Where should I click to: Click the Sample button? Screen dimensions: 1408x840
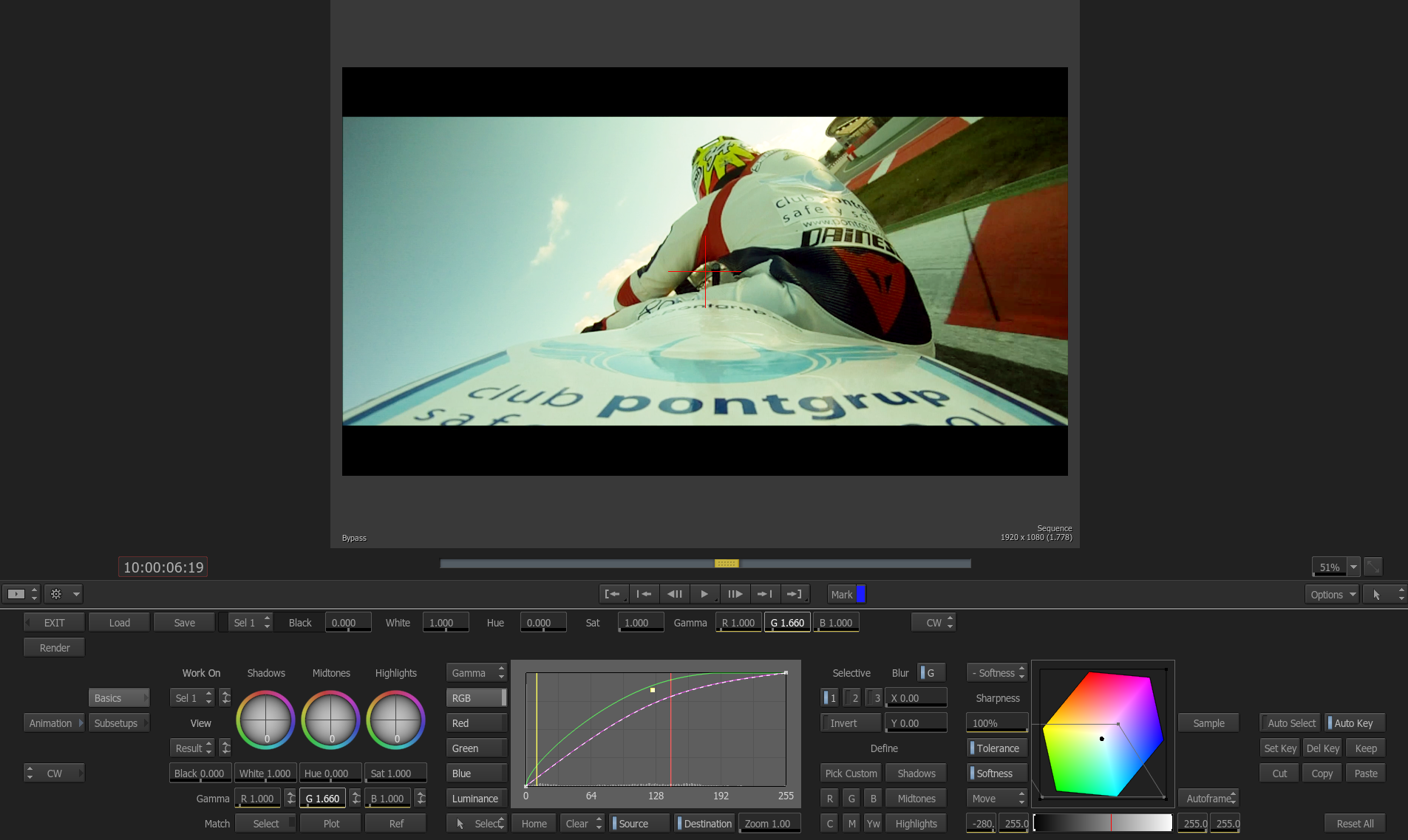tap(1208, 723)
